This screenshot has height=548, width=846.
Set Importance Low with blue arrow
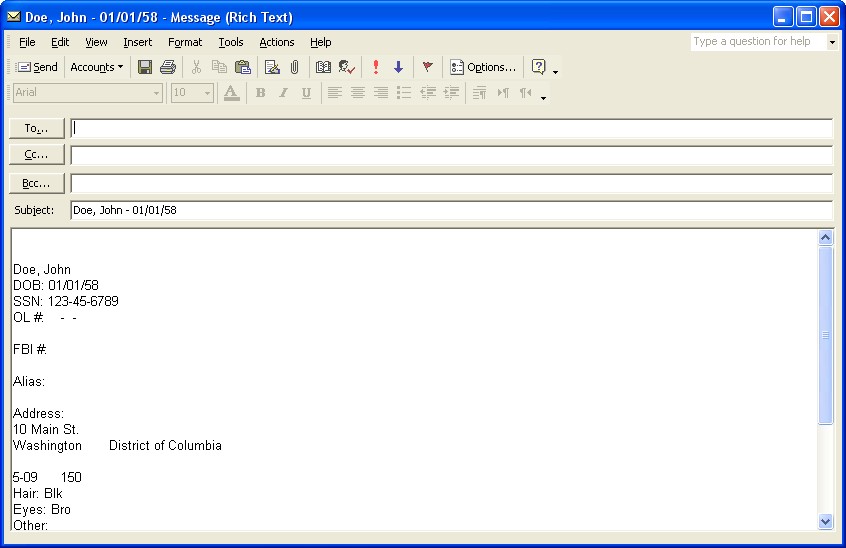tap(398, 67)
